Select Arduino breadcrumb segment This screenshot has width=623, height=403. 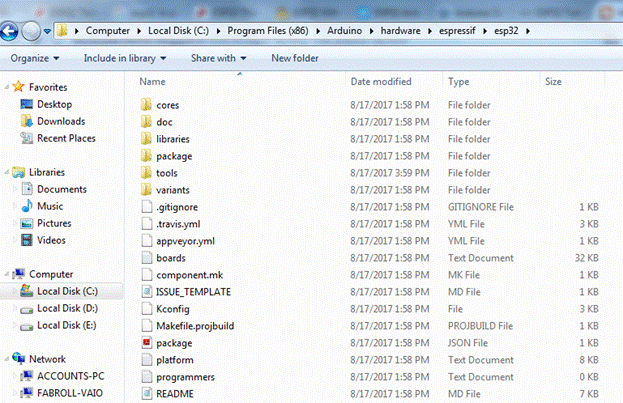[x=344, y=31]
